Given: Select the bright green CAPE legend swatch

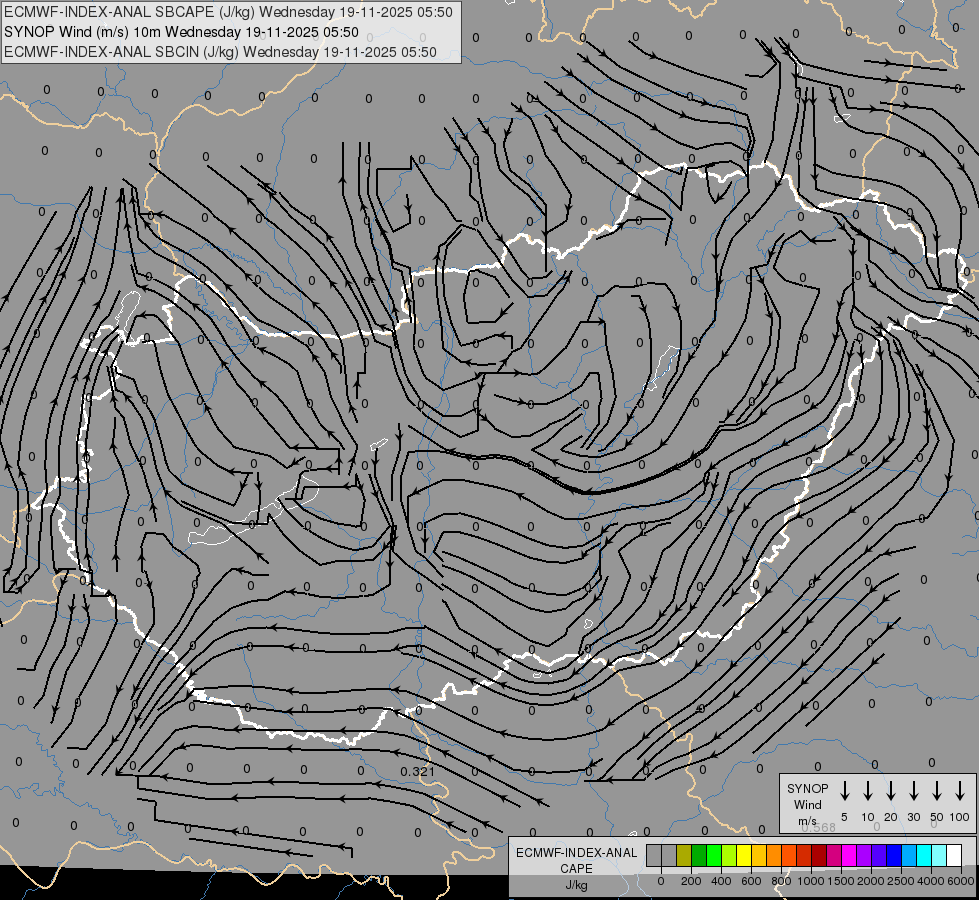Looking at the screenshot, I should [x=714, y=855].
